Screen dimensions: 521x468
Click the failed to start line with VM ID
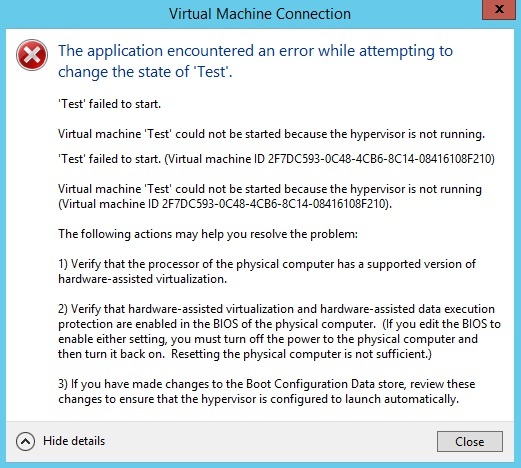(276, 159)
